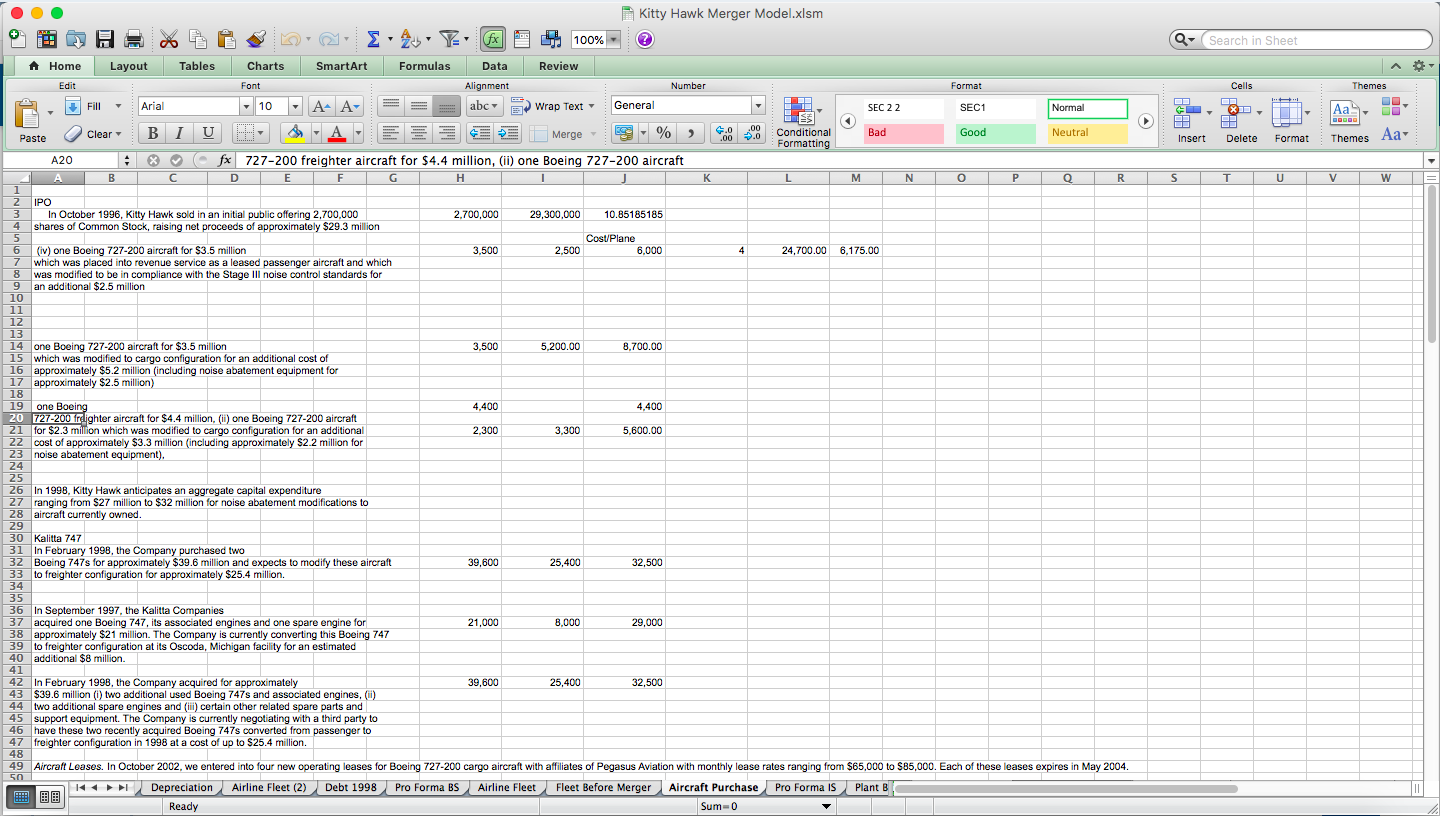Apply the Good cell style
The image size is (1440, 816).
(x=995, y=132)
